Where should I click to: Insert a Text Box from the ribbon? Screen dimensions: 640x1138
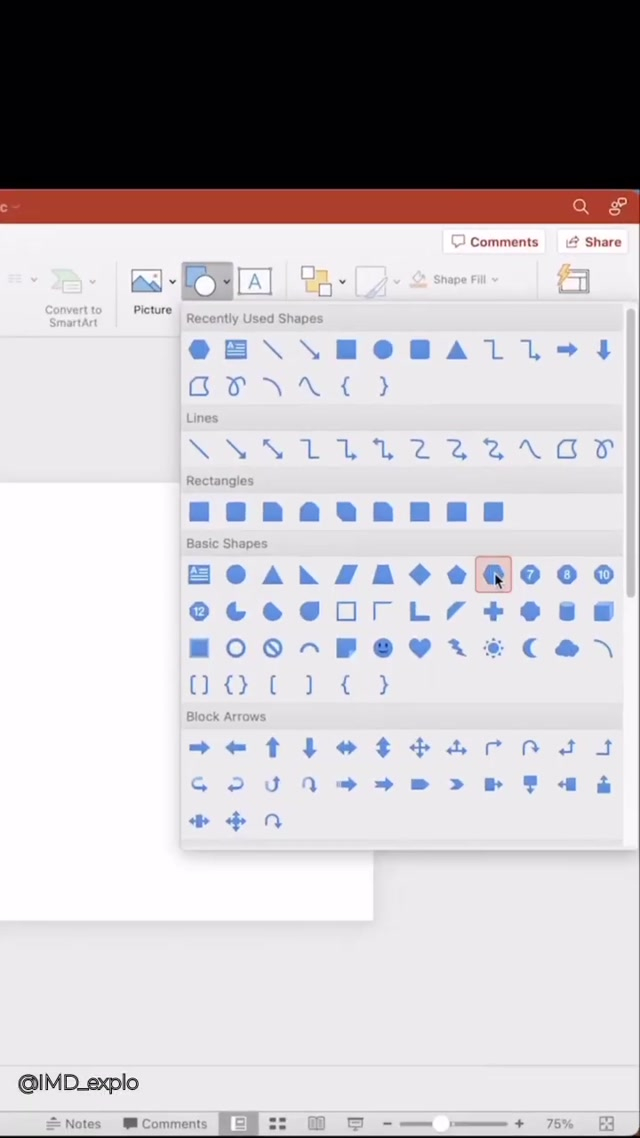[254, 282]
